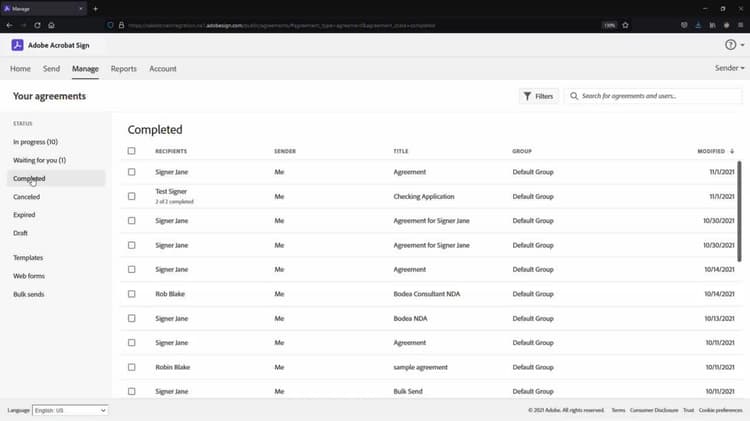
Task: Toggle the select-all header checkbox
Action: point(132,151)
